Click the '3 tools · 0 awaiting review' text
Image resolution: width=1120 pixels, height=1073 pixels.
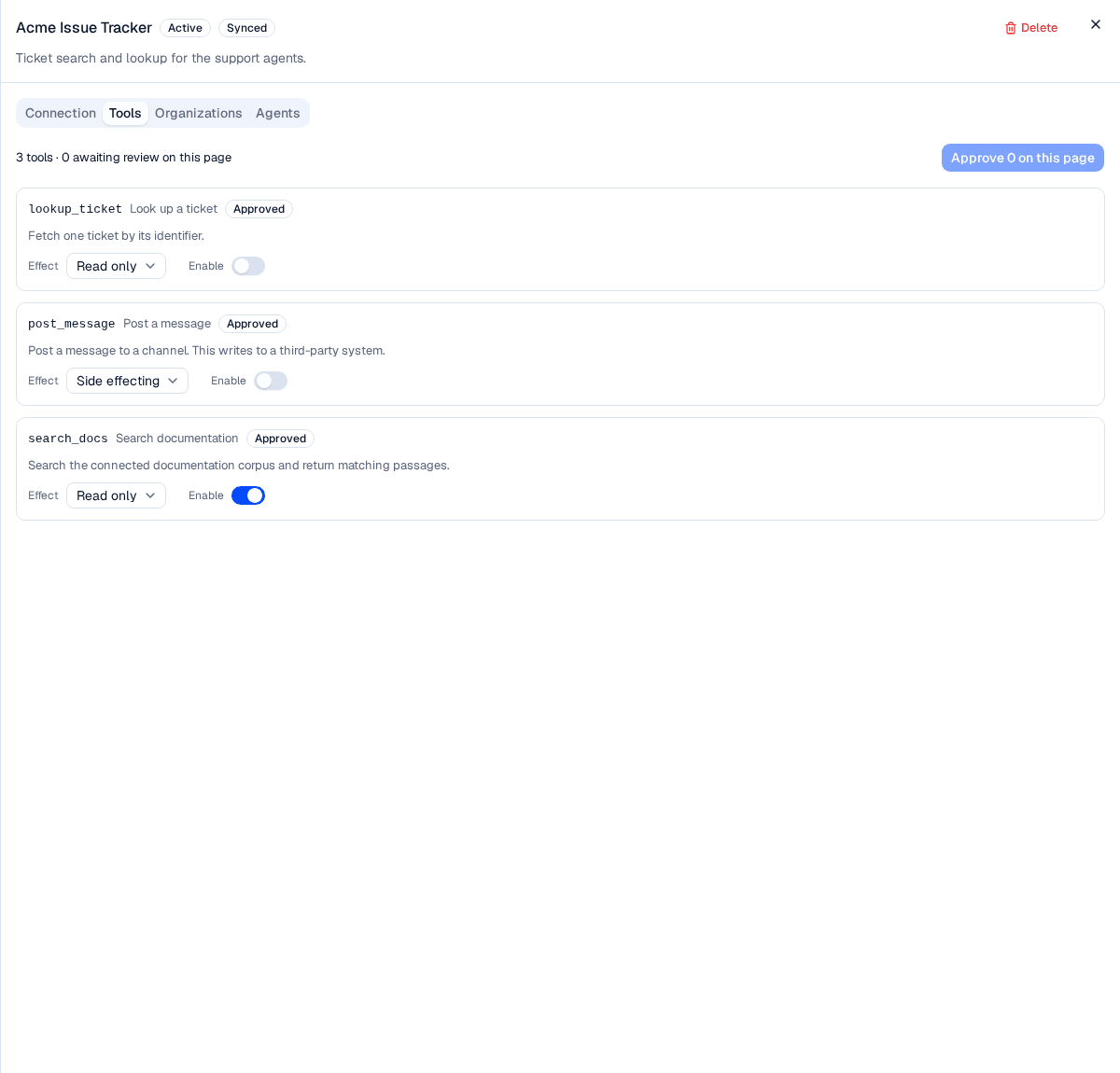coord(123,158)
